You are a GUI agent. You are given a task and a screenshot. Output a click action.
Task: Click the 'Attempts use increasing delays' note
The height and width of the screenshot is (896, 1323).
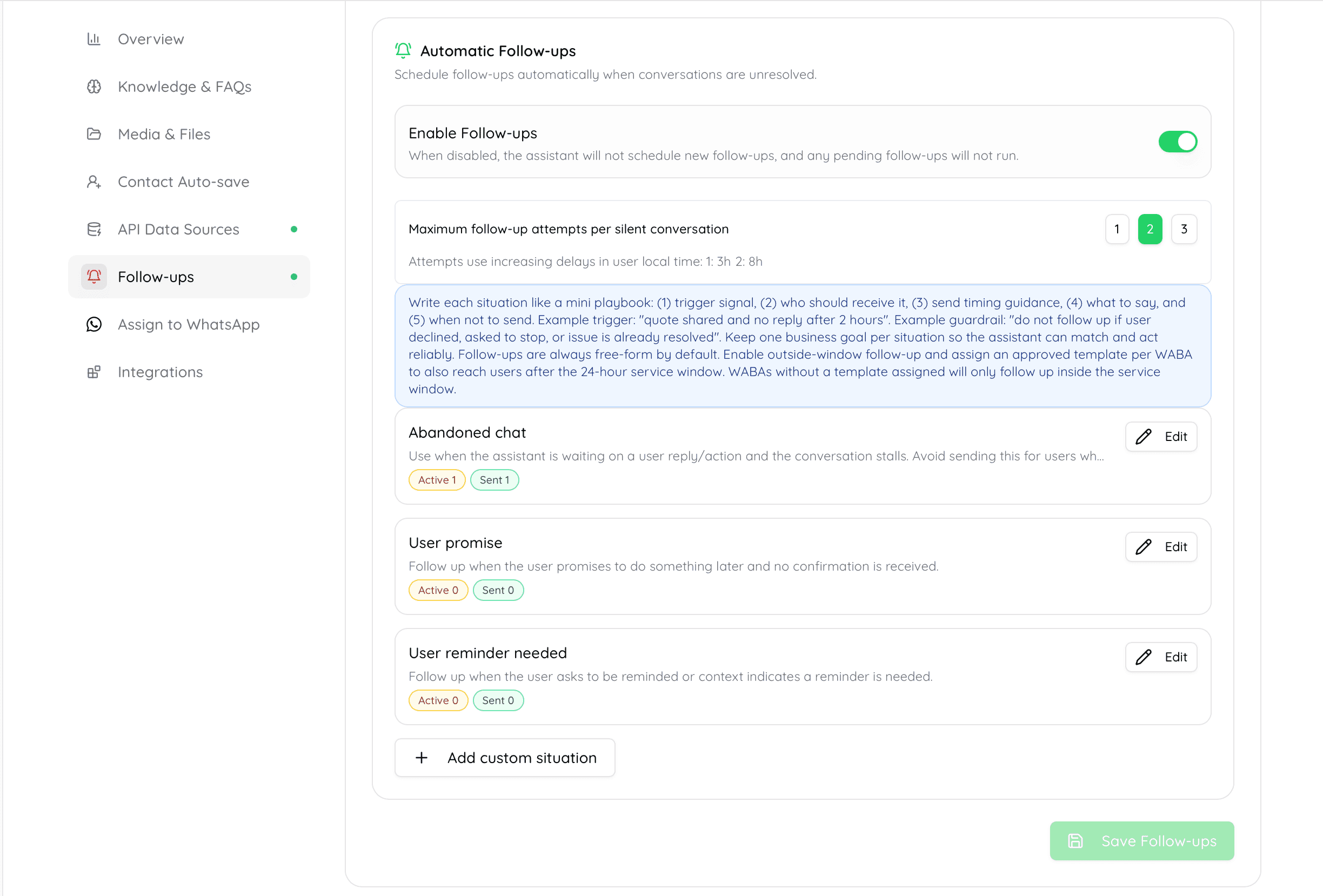click(586, 261)
